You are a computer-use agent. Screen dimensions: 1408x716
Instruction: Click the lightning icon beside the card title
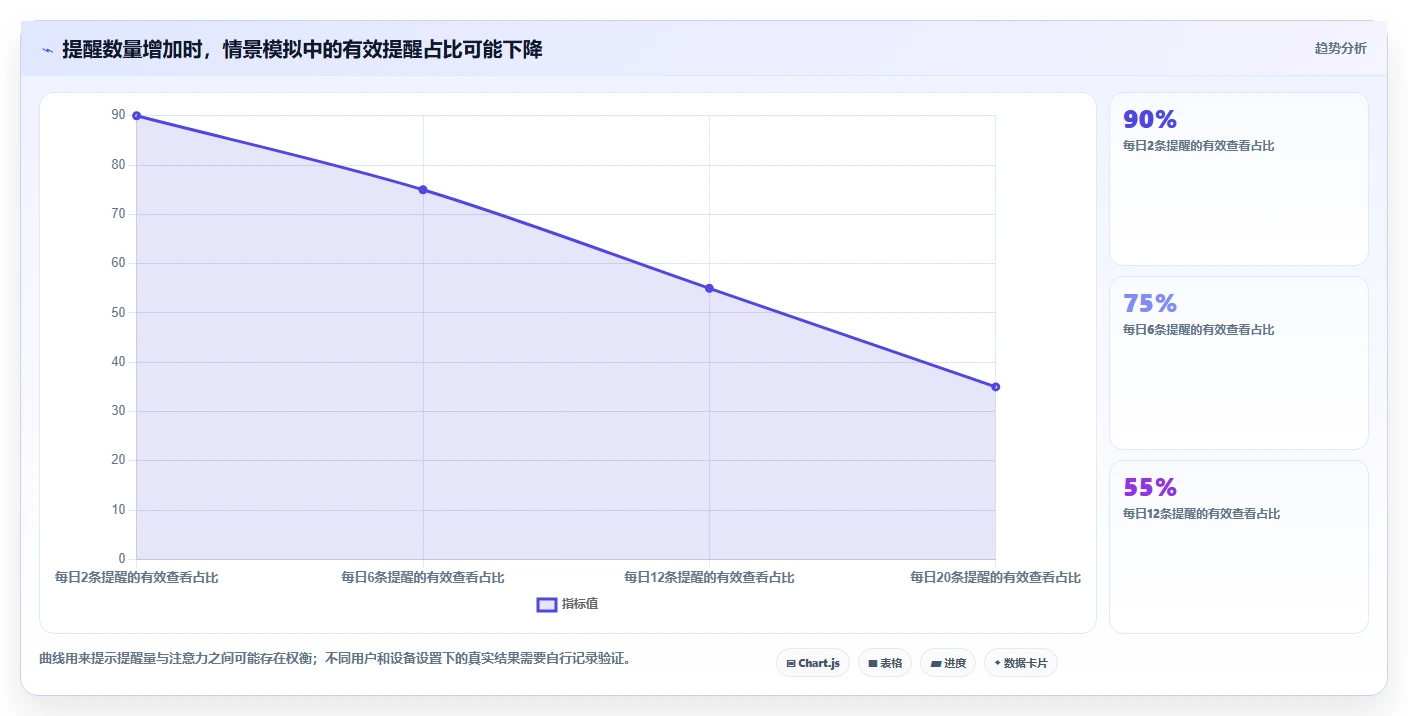[47, 50]
